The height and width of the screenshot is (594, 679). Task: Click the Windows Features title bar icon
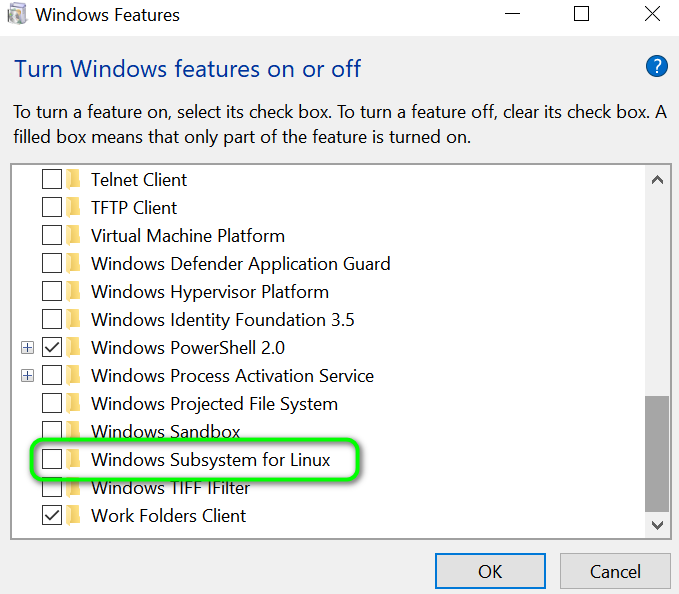tap(18, 15)
